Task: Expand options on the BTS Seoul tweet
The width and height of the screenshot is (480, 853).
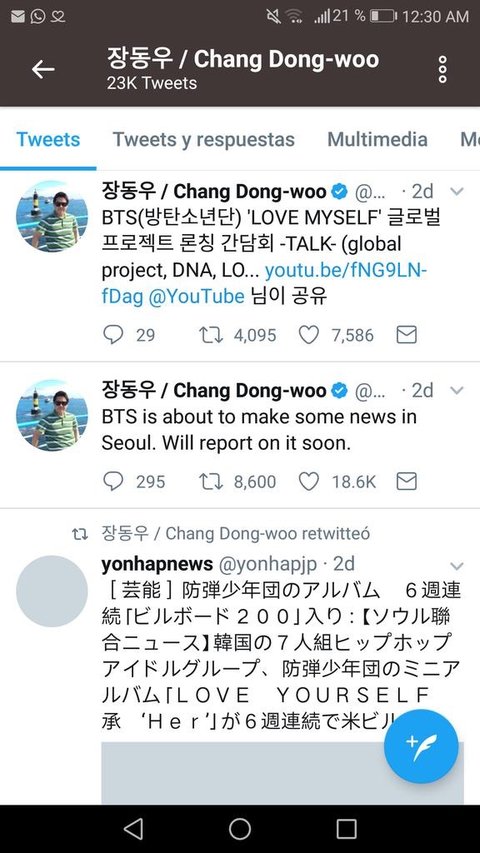Action: point(457,391)
